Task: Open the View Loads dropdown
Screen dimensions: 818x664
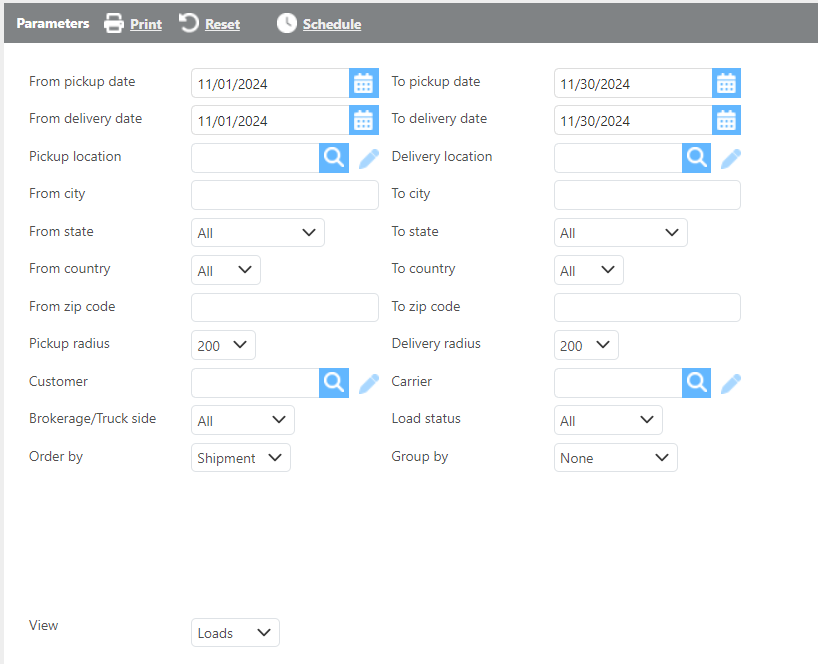Action: (x=235, y=633)
